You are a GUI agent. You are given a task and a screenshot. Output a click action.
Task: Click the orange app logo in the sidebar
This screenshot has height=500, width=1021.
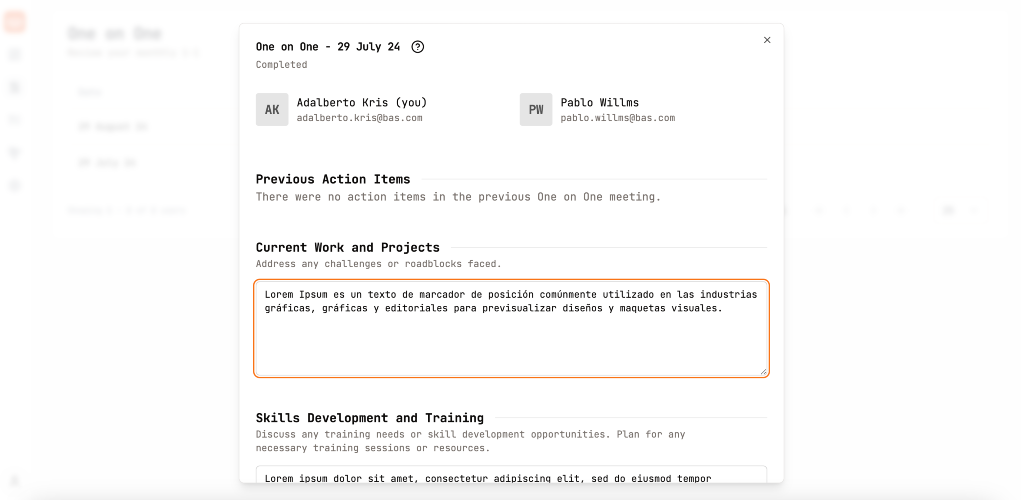(15, 22)
